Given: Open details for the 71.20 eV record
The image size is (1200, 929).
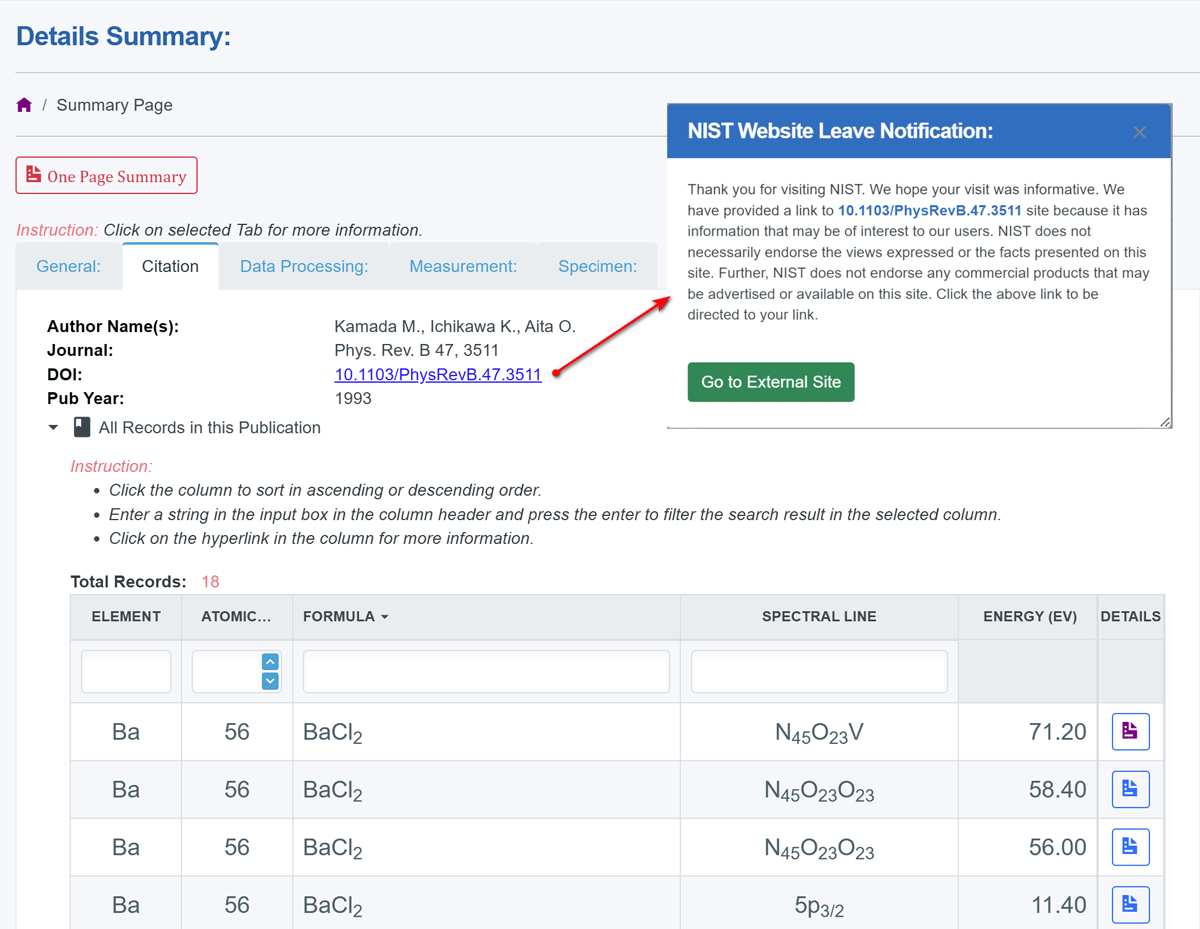Looking at the screenshot, I should (1130, 732).
